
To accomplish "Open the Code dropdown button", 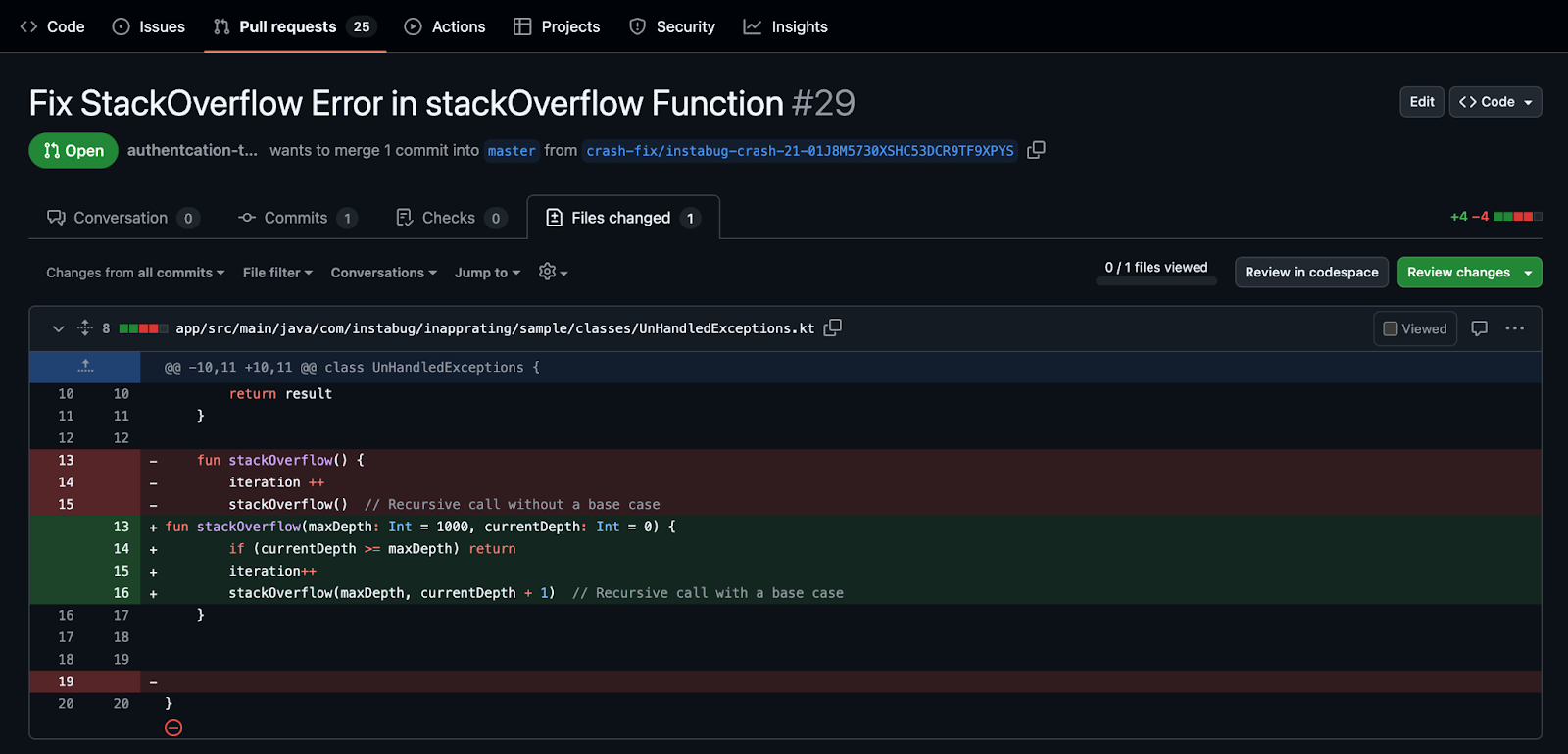I will [x=1495, y=102].
